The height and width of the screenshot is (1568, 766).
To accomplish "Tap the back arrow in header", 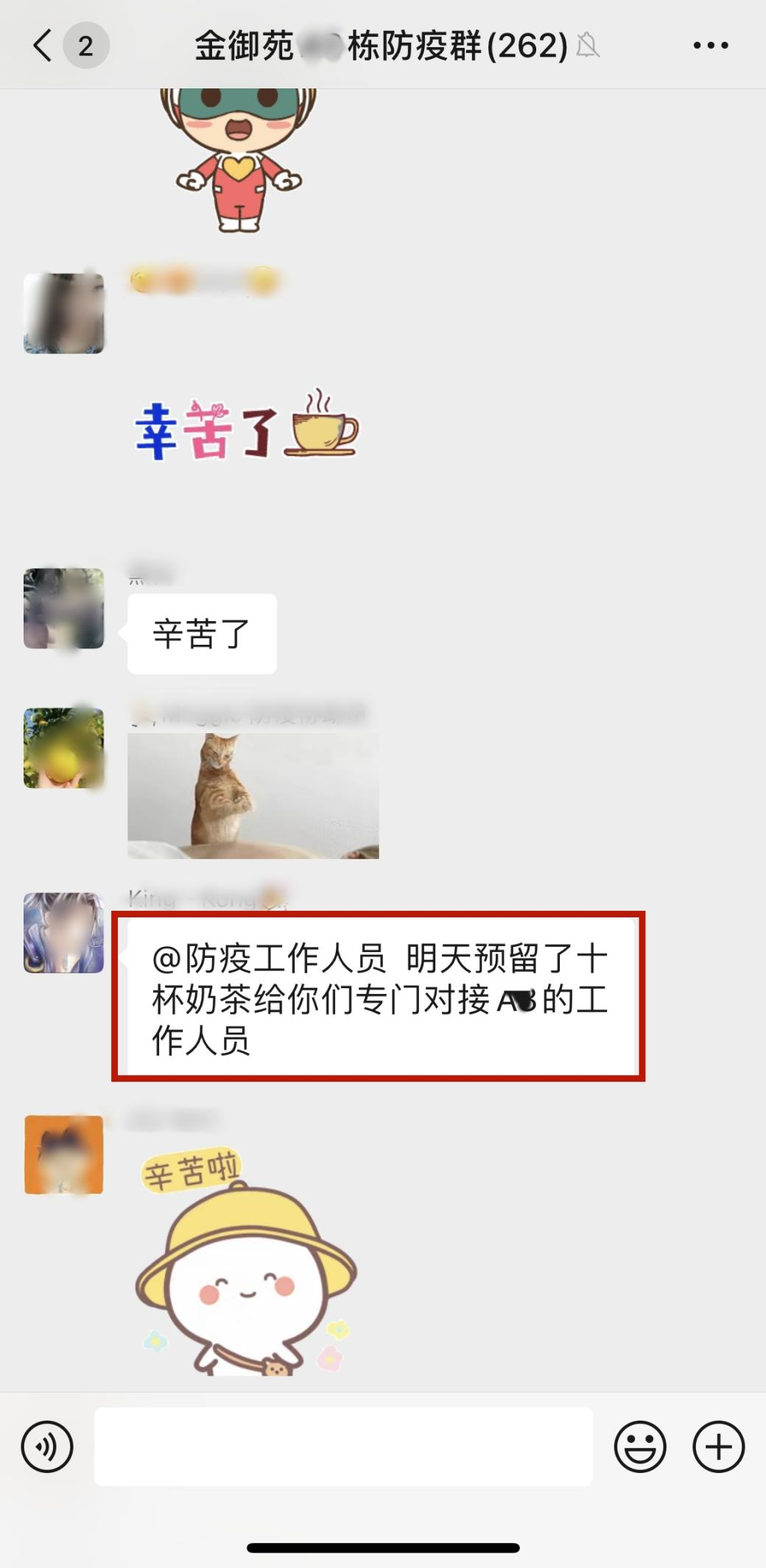I will coord(43,46).
